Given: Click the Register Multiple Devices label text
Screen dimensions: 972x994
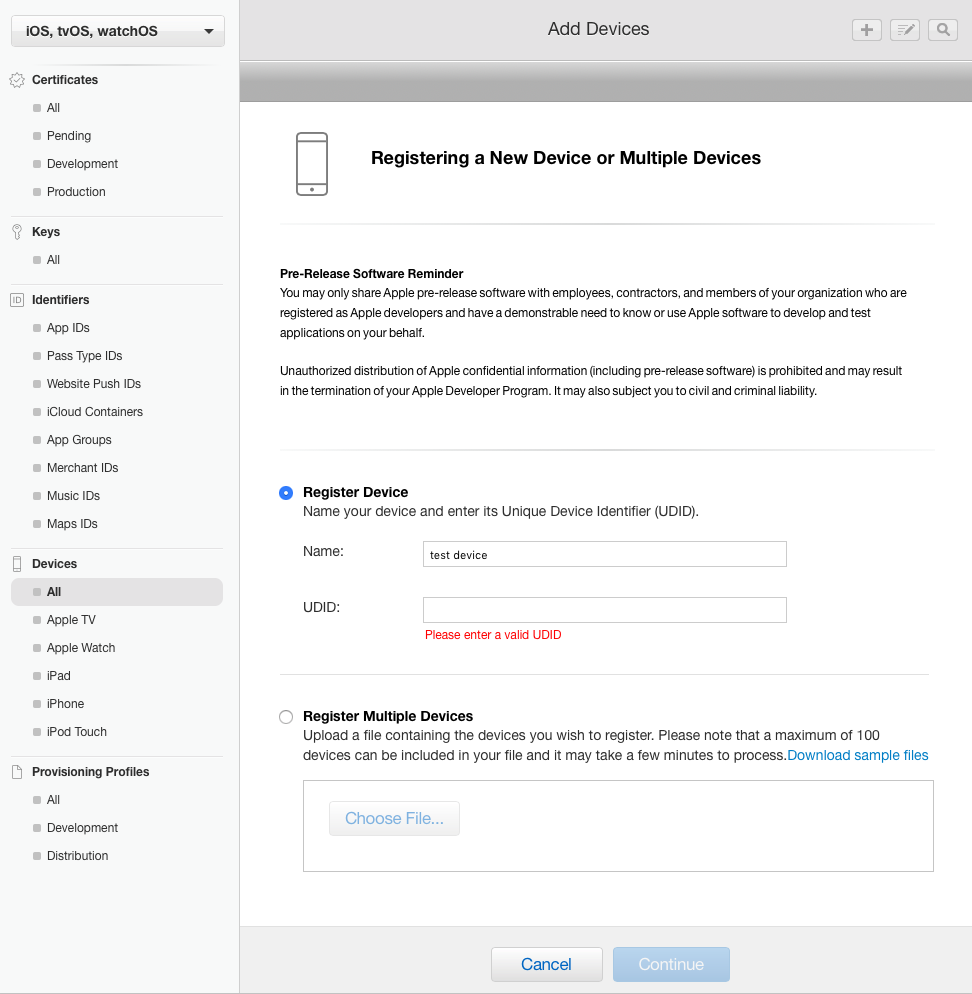Looking at the screenshot, I should click(388, 716).
